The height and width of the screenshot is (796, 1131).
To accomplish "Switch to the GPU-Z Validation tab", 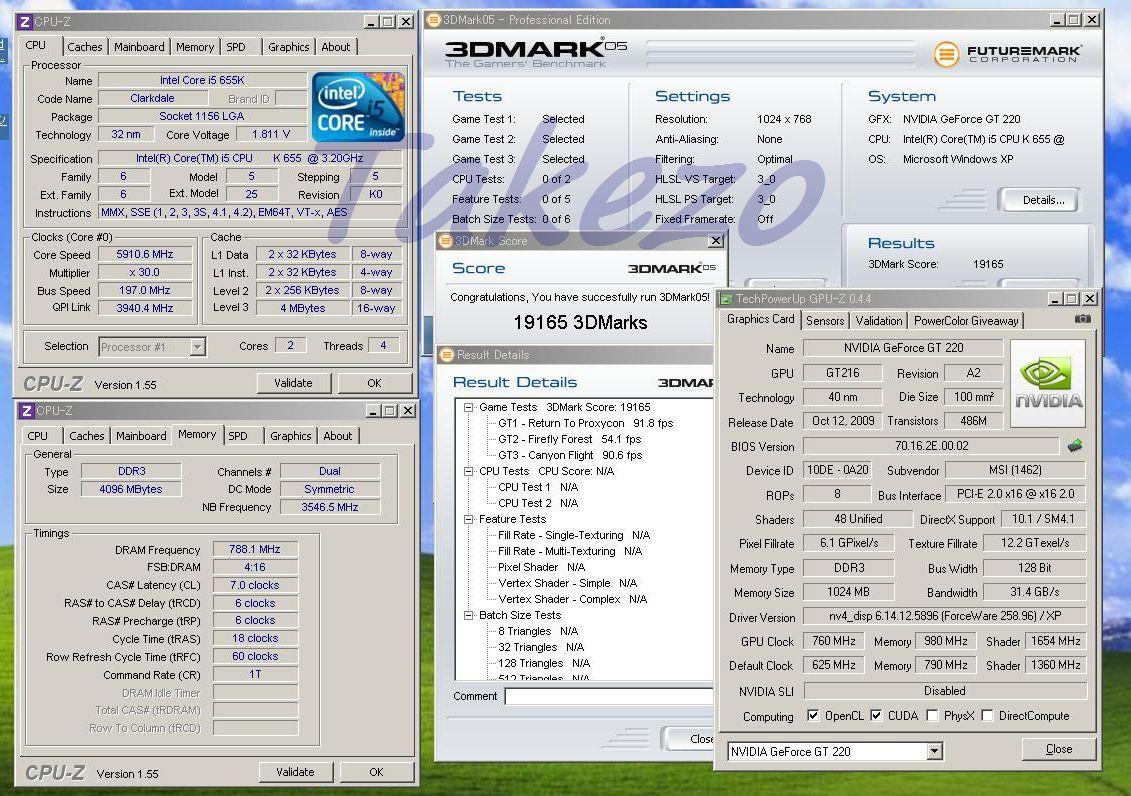I will coord(879,321).
